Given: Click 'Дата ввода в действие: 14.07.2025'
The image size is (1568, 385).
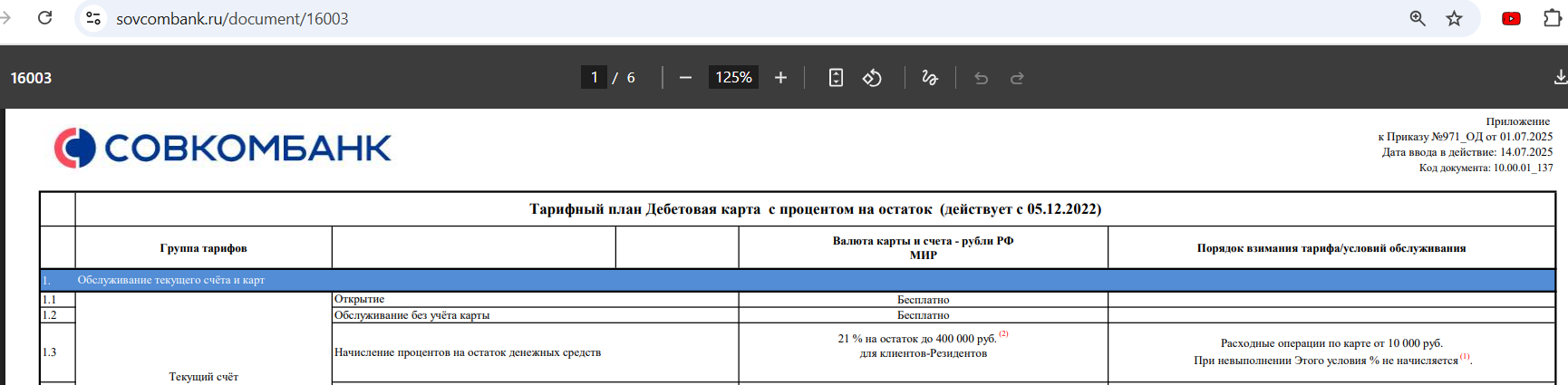Looking at the screenshot, I should pyautogui.click(x=1466, y=152).
